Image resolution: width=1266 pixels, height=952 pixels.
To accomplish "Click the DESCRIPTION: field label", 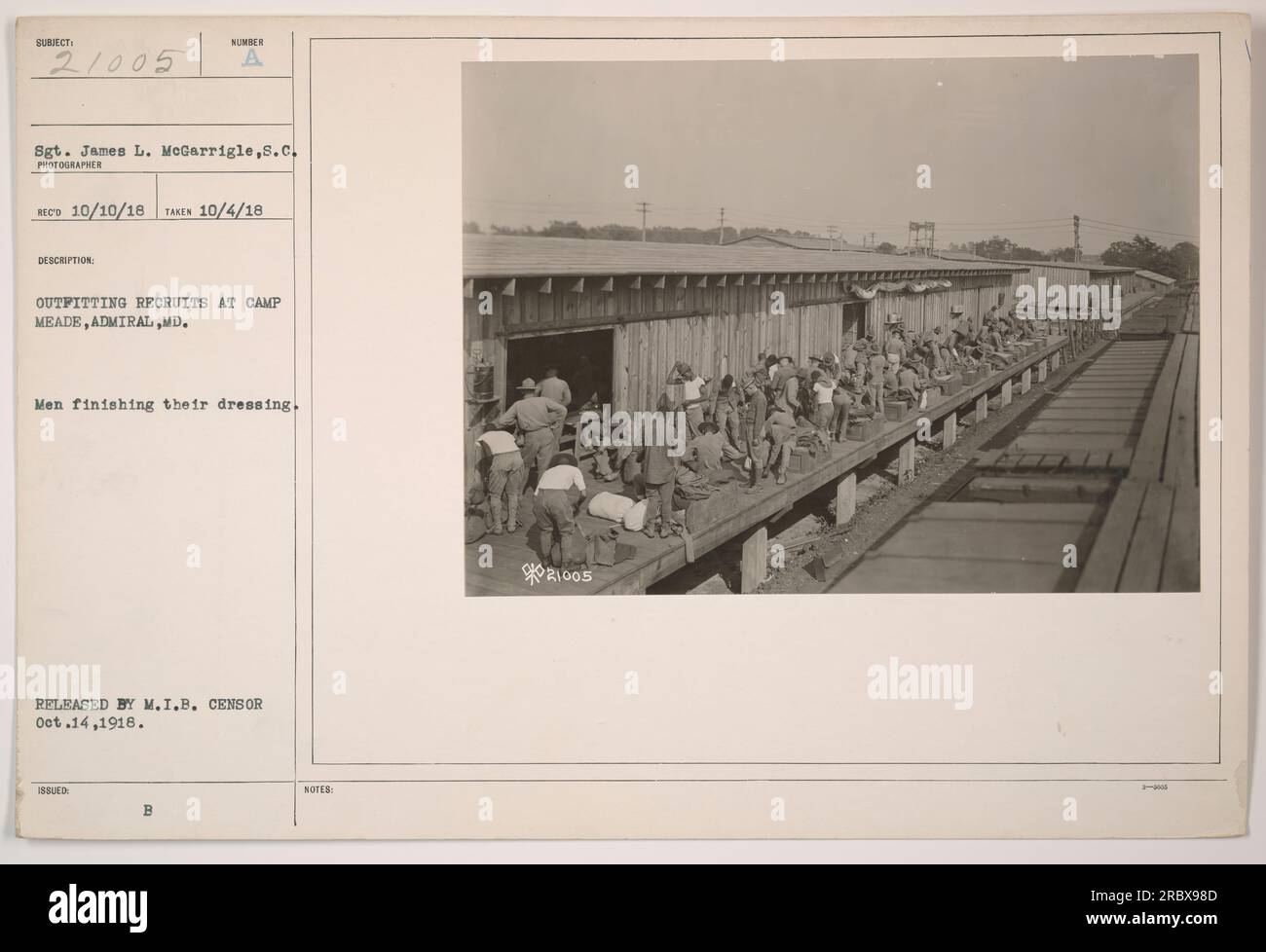I will [66, 261].
